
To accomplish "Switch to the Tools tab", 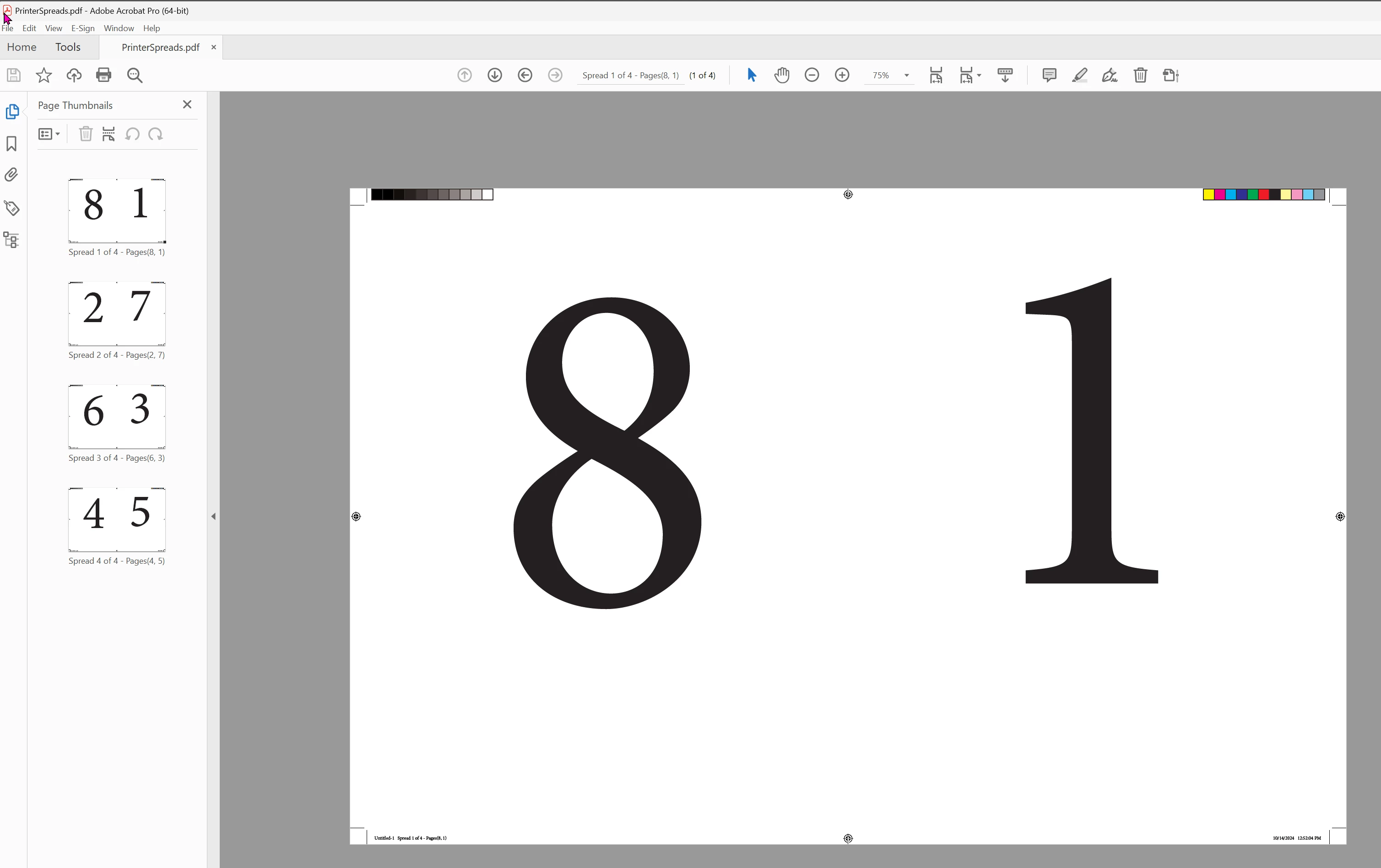I will 68,47.
